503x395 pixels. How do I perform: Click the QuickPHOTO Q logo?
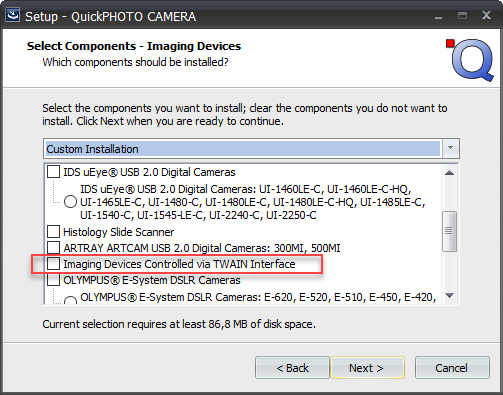point(470,60)
